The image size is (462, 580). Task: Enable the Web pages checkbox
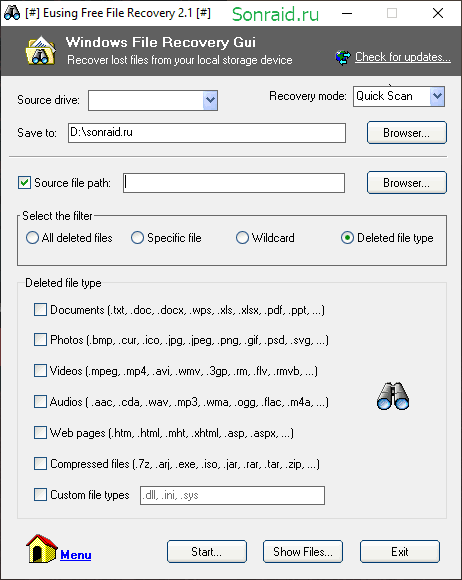pyautogui.click(x=40, y=433)
